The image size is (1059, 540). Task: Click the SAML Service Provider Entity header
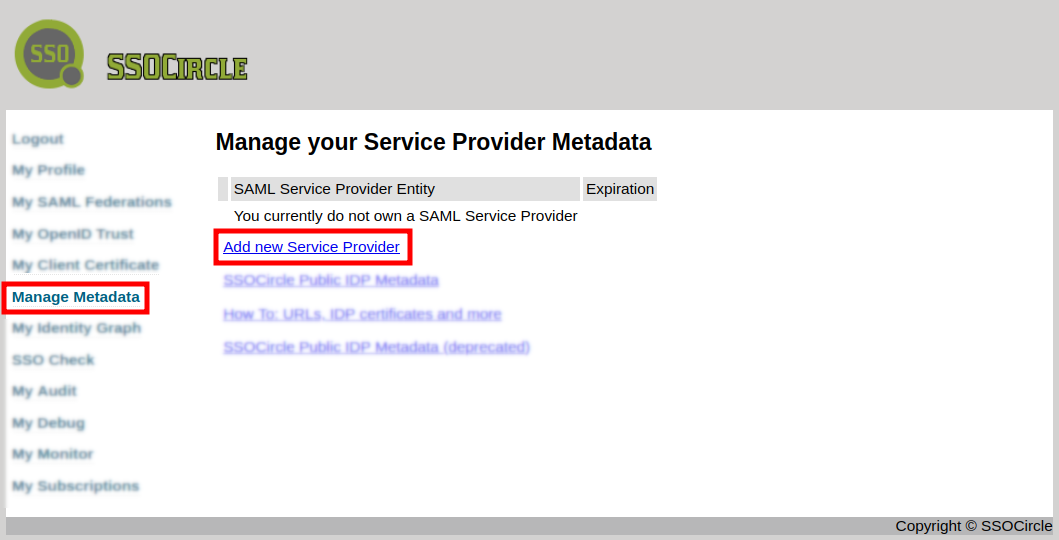pyautogui.click(x=334, y=189)
